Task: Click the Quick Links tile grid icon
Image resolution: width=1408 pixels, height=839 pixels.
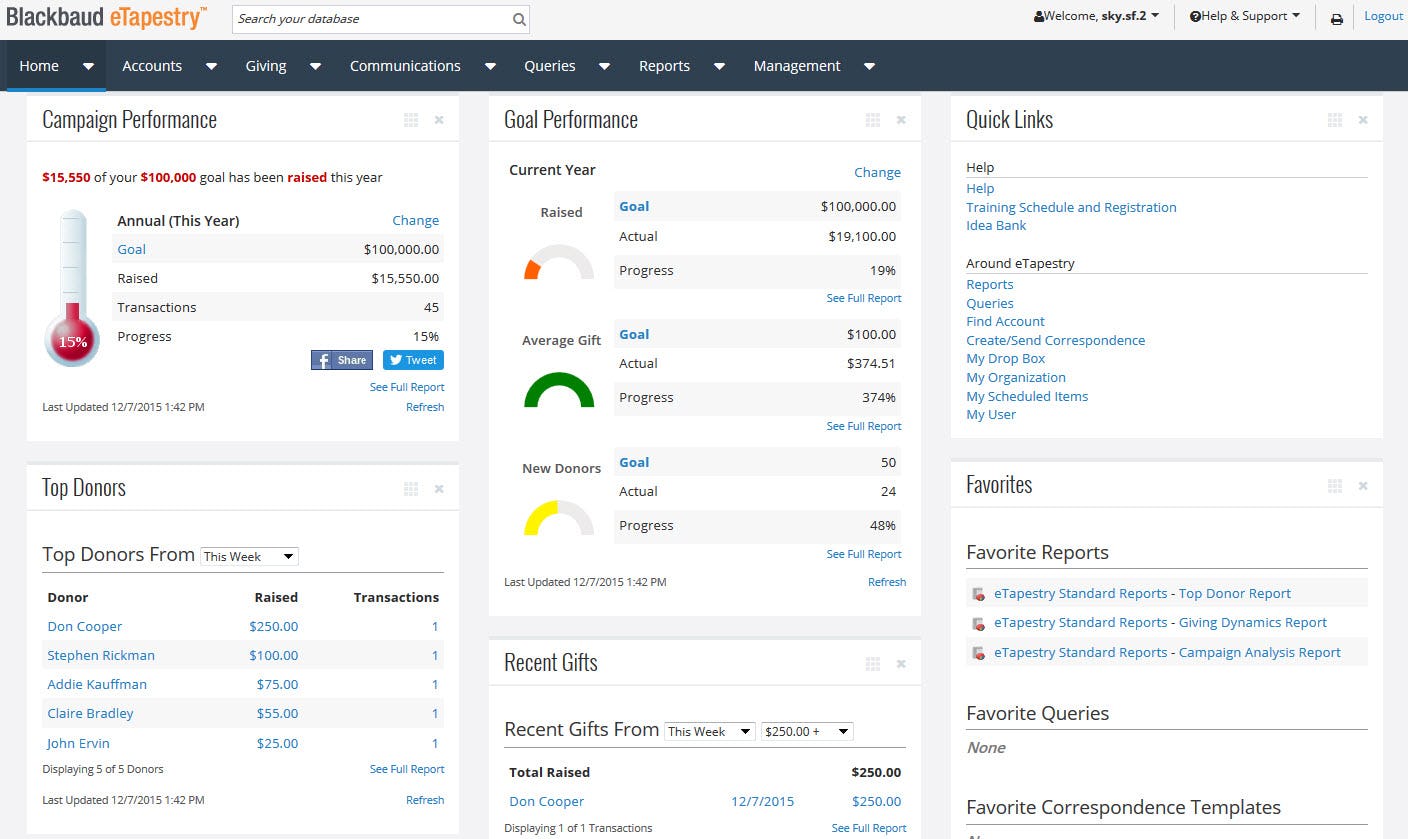Action: [1335, 120]
